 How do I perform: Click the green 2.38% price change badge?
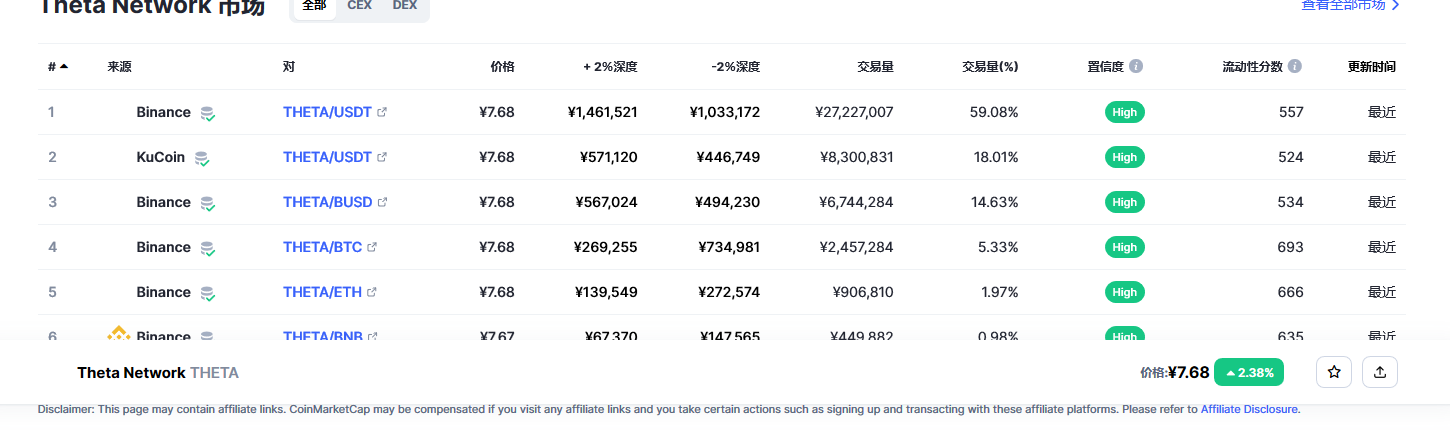tap(1249, 372)
